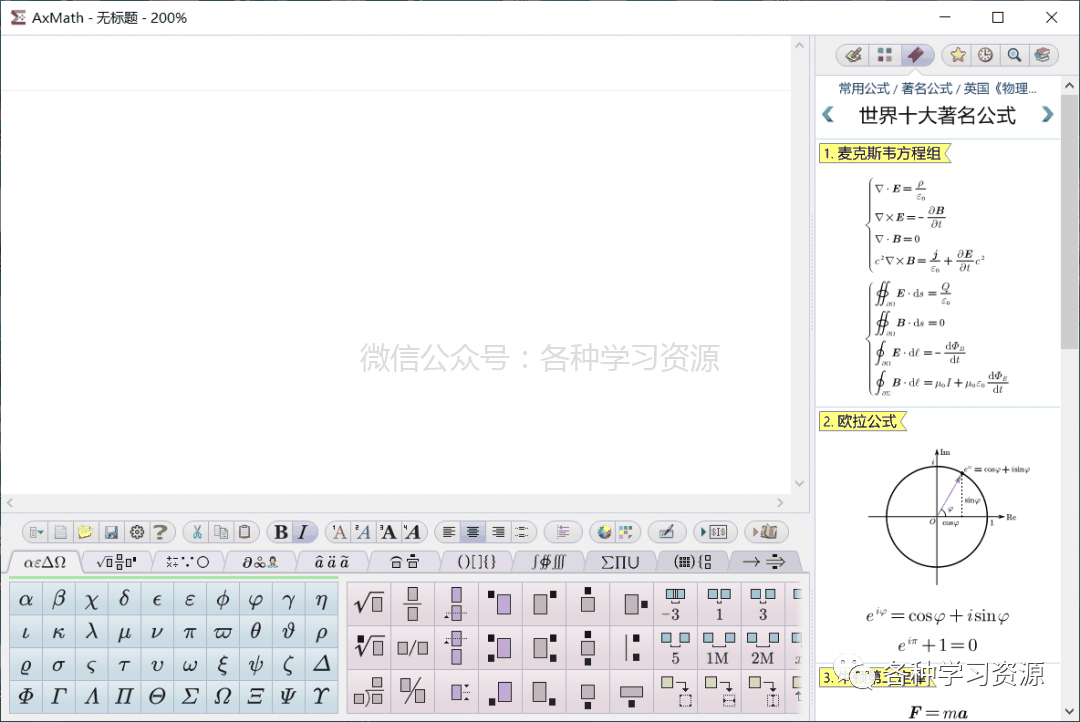The width and height of the screenshot is (1080, 722).
Task: Switch to the brackets ()[]{} tab
Action: pos(477,561)
